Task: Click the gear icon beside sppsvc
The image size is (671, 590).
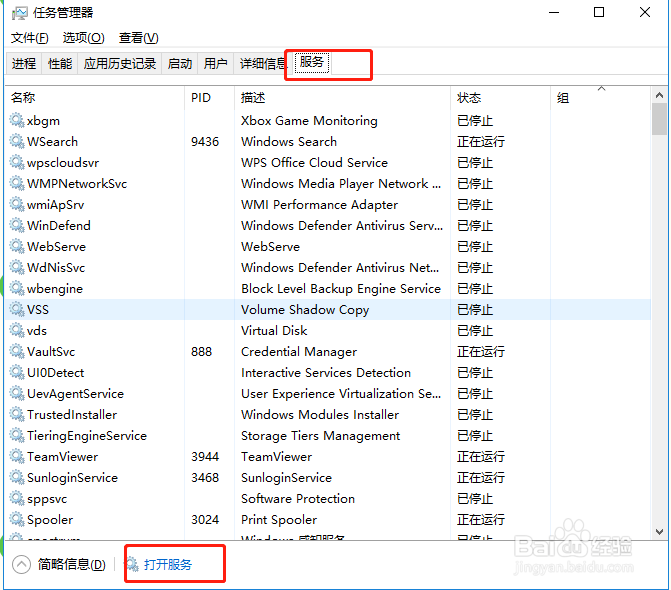Action: coord(17,498)
